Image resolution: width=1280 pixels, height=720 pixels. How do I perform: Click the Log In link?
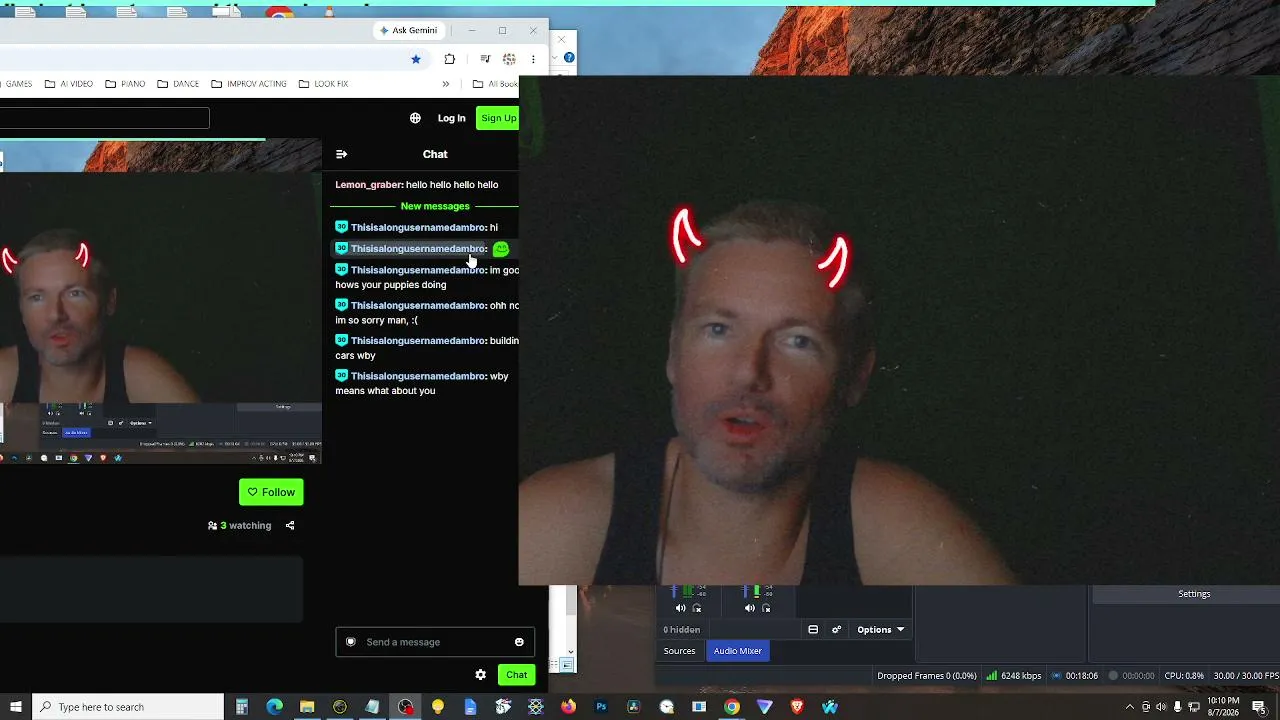pos(451,118)
